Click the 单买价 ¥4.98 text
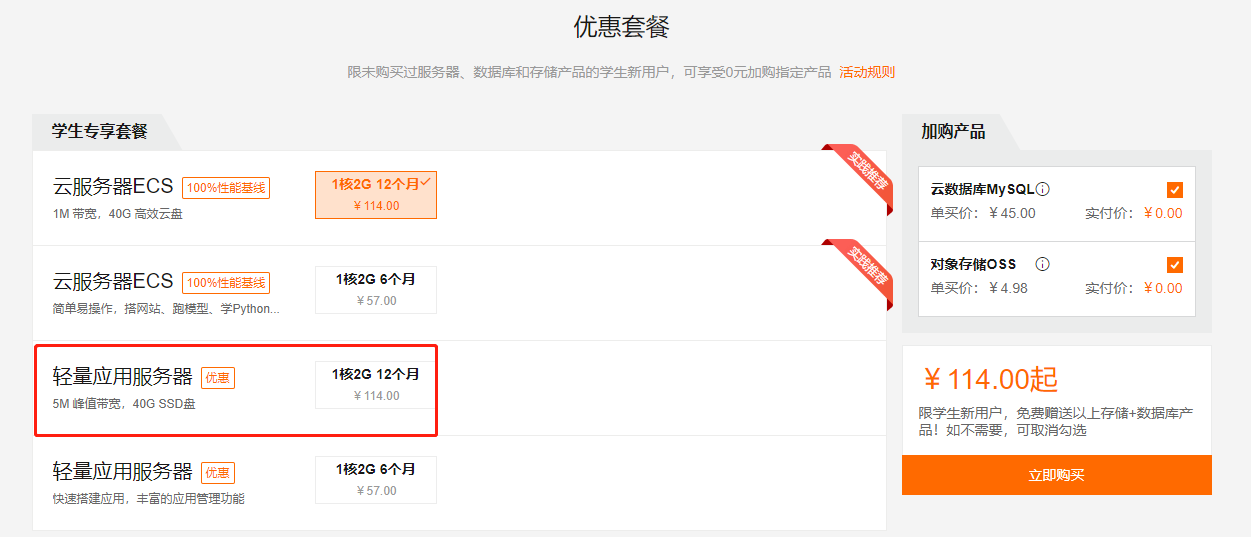The height and width of the screenshot is (537, 1251). pos(979,288)
